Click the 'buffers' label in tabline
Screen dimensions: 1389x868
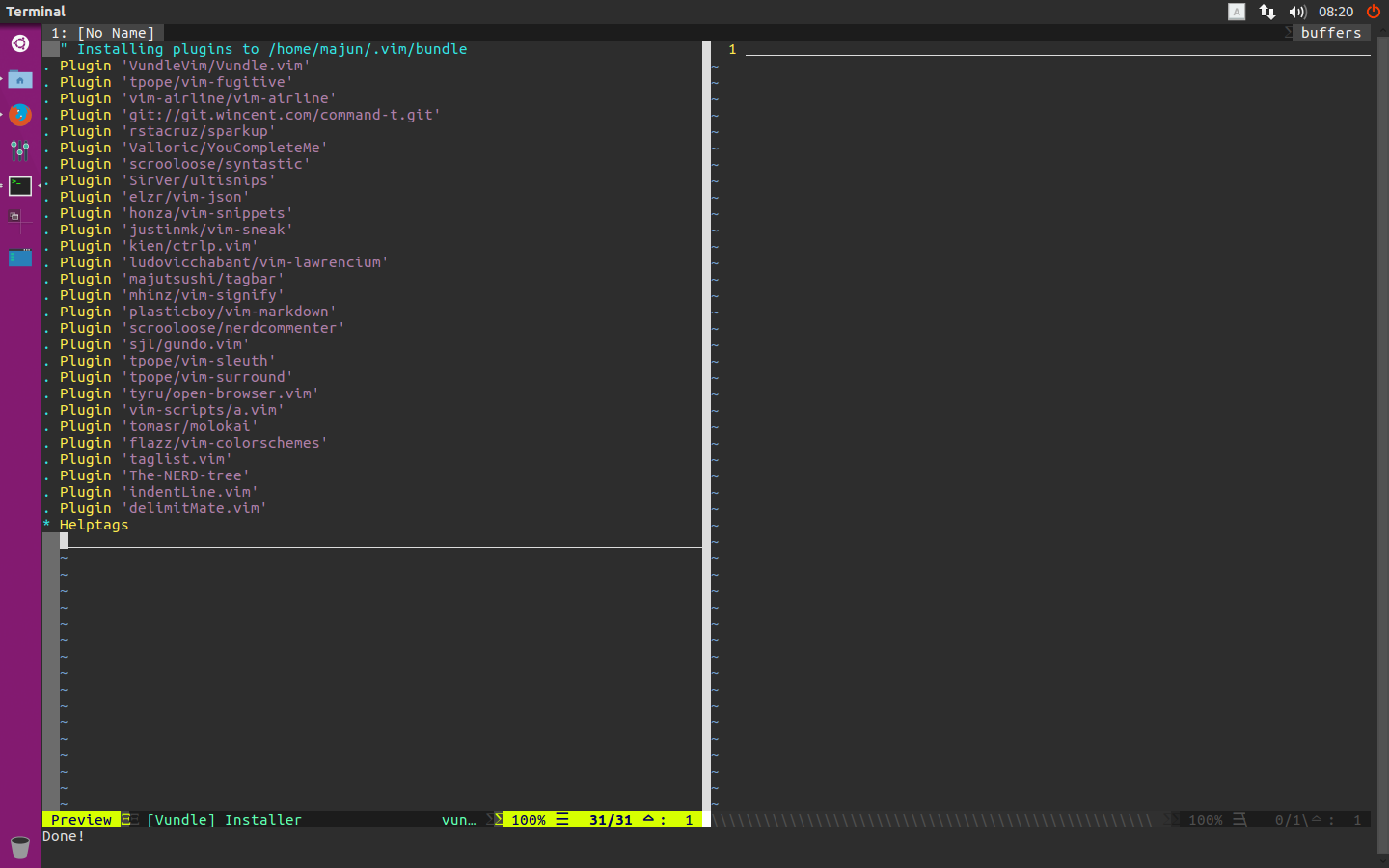tap(1331, 33)
